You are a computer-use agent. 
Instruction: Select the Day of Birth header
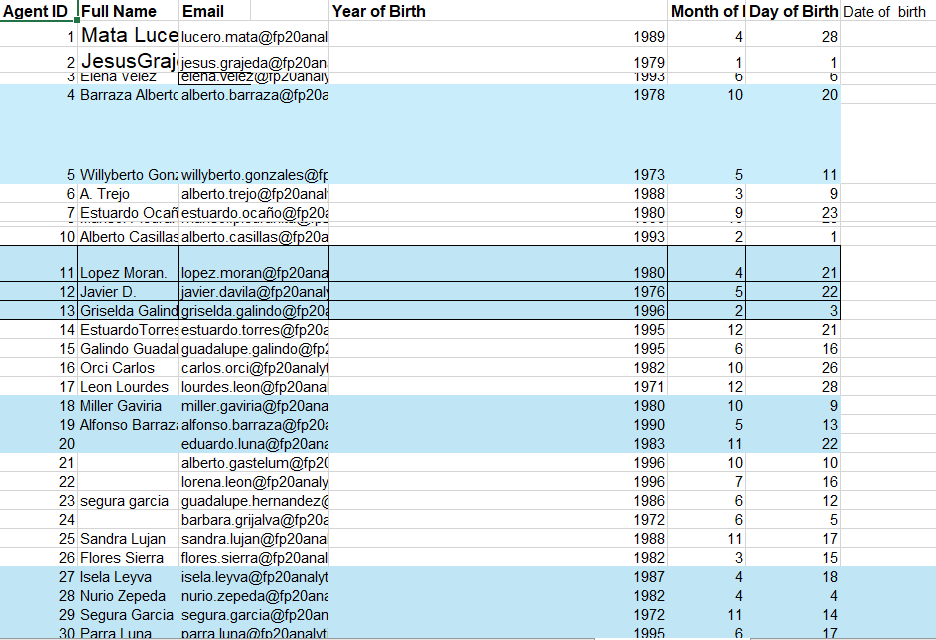pos(795,11)
